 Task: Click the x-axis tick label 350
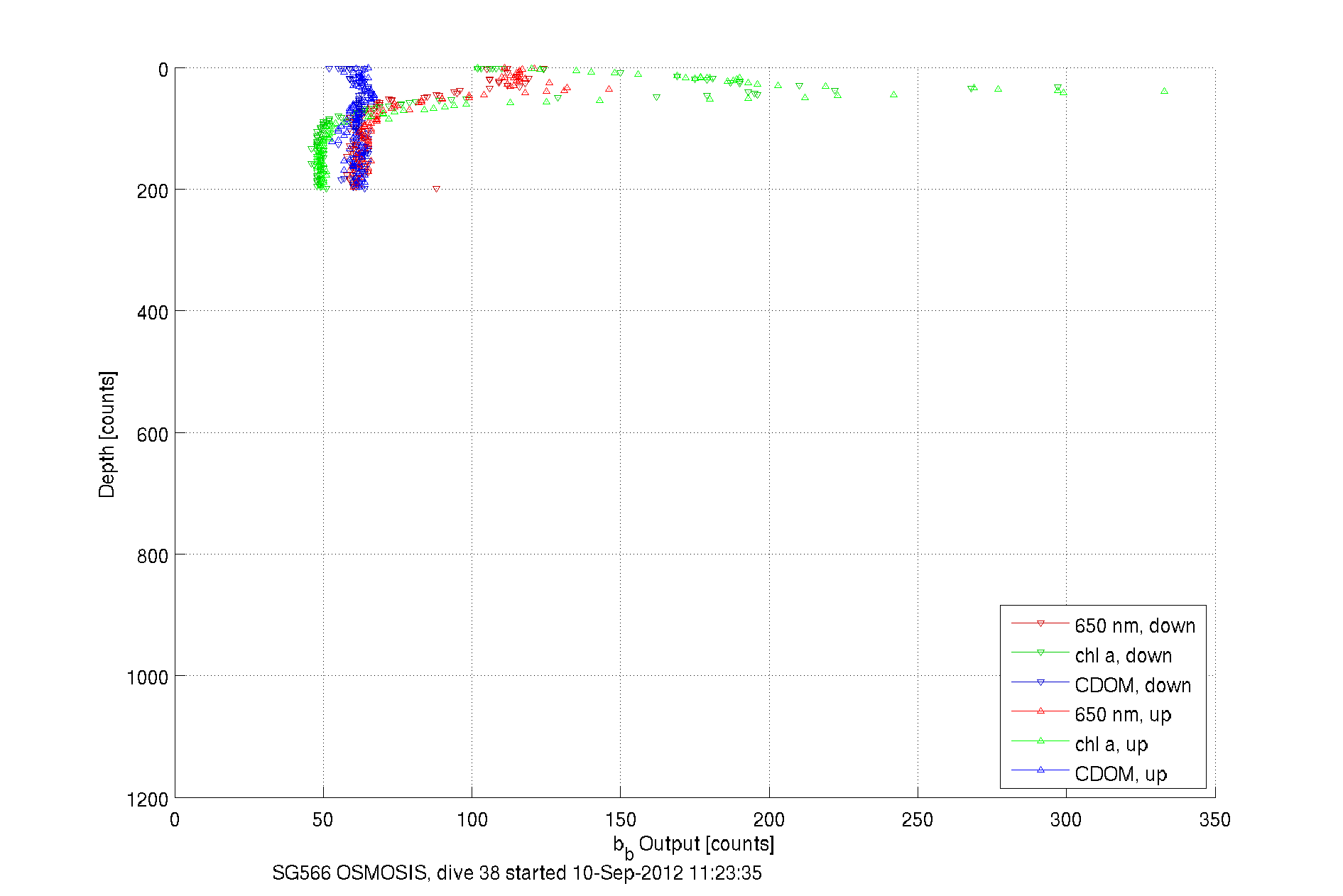click(x=1214, y=820)
